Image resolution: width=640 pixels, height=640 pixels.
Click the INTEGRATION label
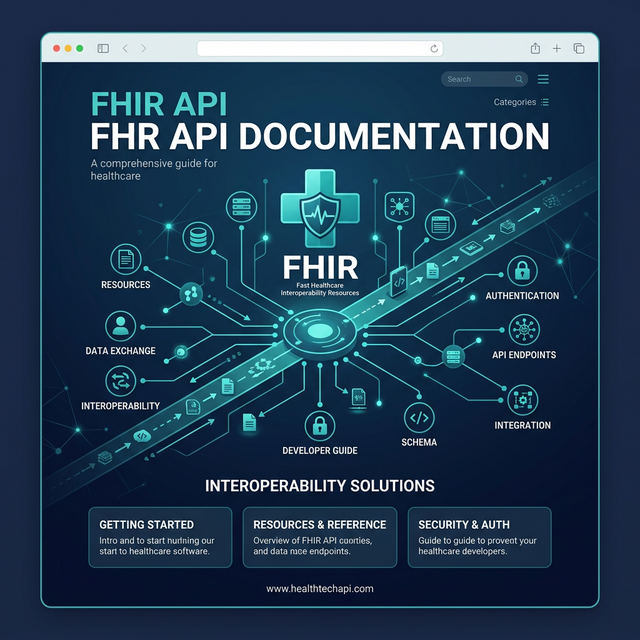tap(522, 425)
